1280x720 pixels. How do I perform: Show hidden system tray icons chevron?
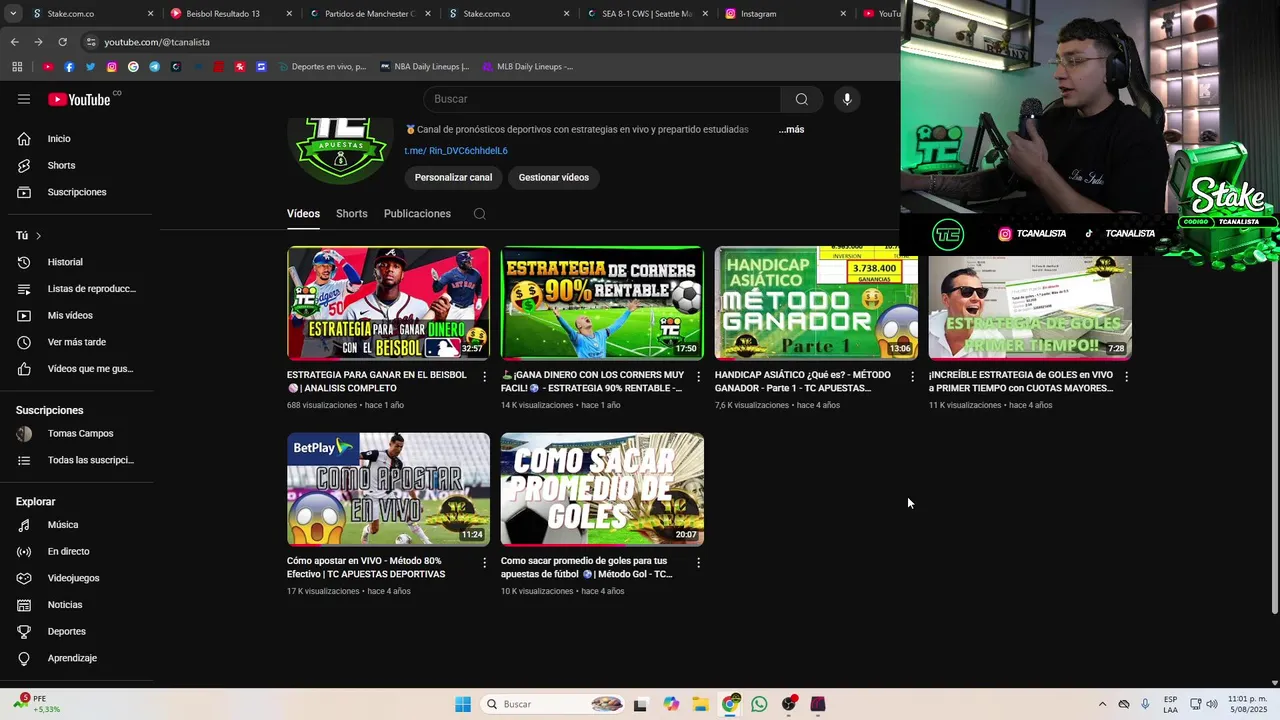tap(1102, 704)
